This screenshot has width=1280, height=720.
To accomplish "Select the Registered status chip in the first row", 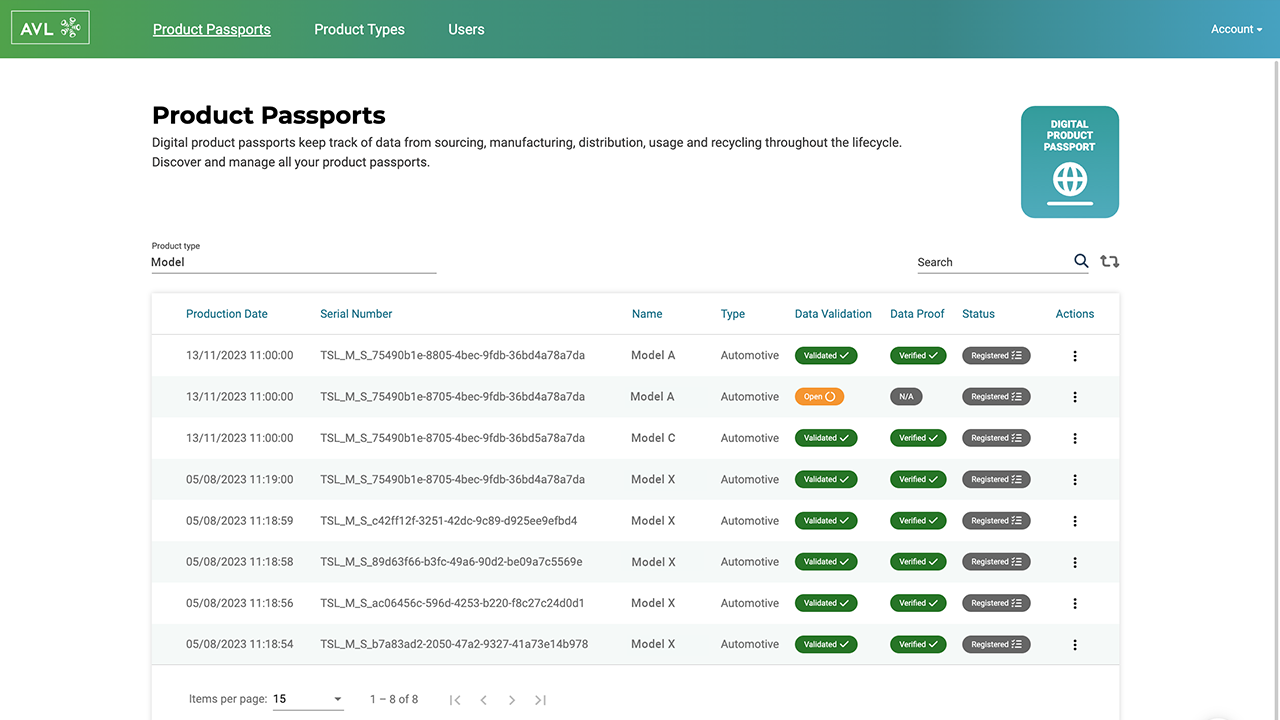I will point(995,355).
